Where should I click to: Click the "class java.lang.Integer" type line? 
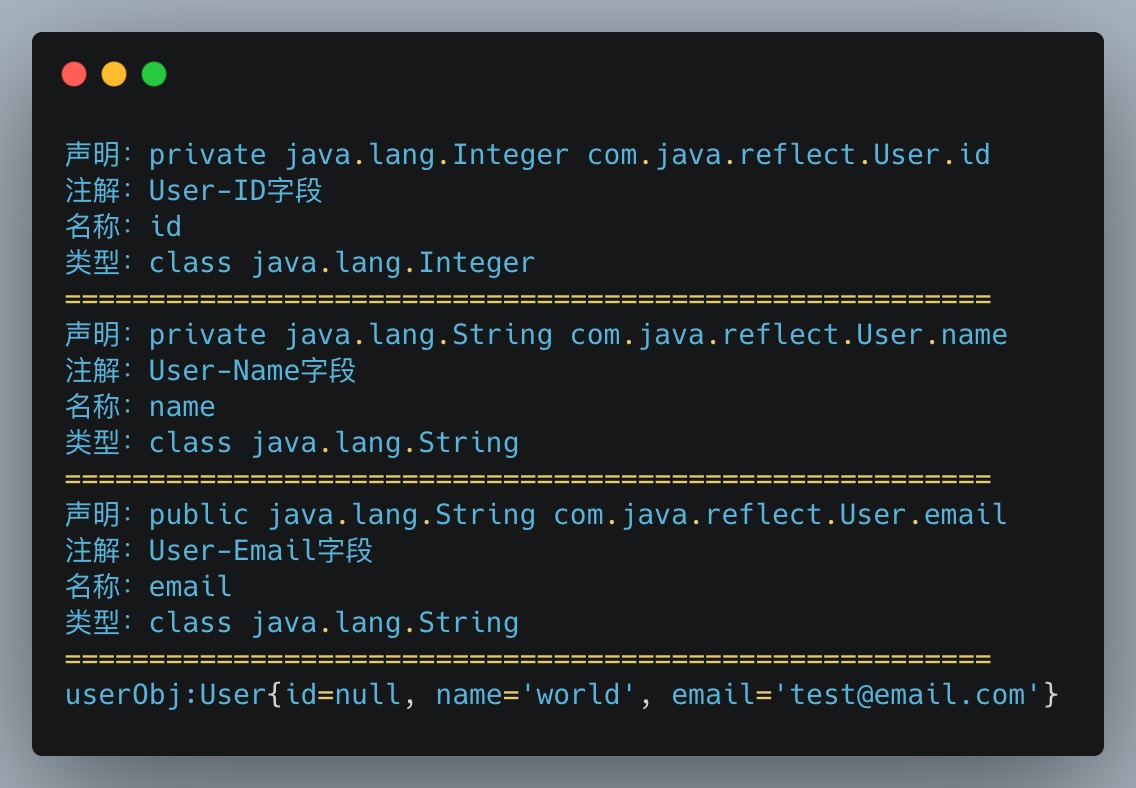(x=342, y=263)
